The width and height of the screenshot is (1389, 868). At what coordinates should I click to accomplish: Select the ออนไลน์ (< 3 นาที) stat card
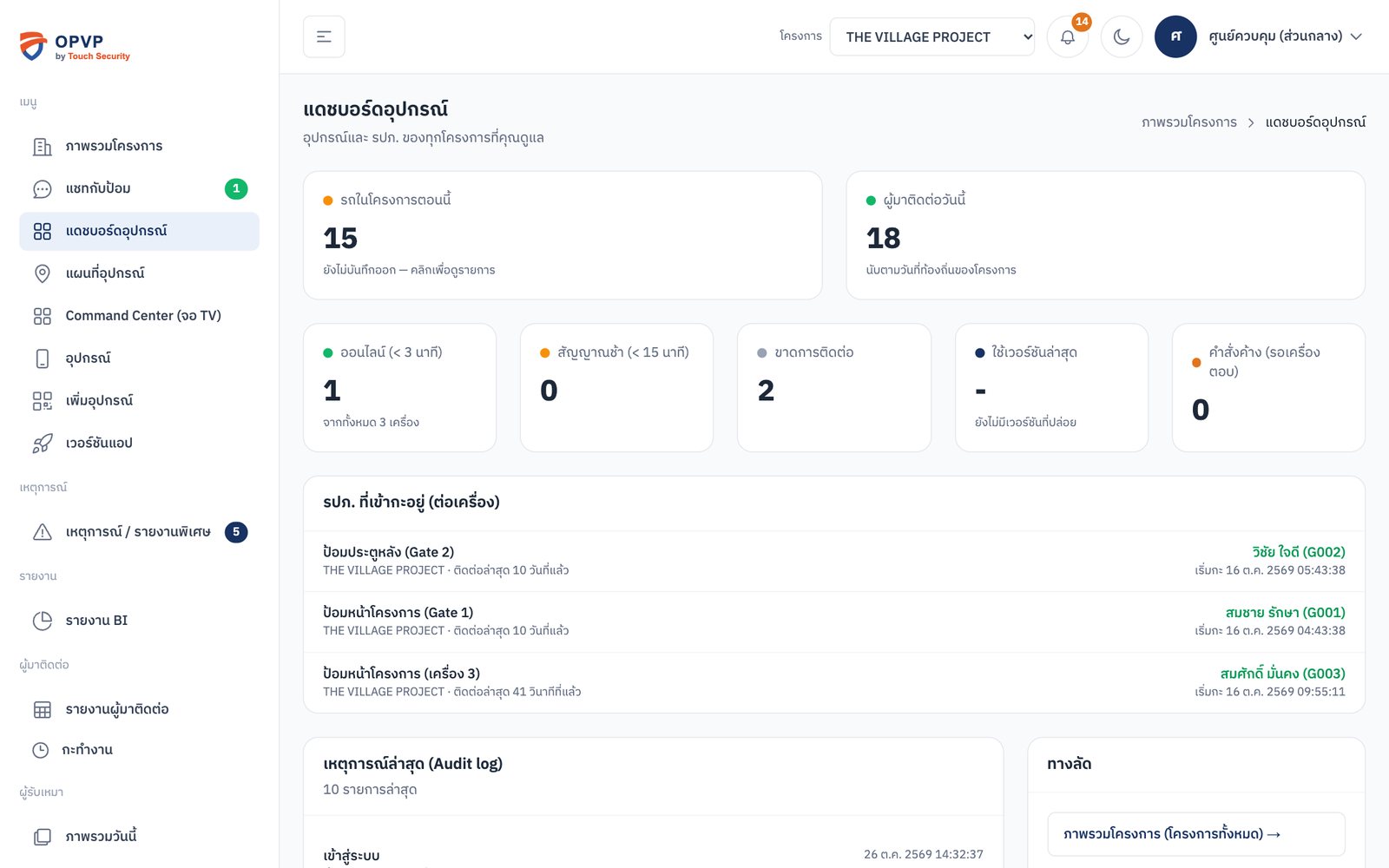tap(399, 388)
